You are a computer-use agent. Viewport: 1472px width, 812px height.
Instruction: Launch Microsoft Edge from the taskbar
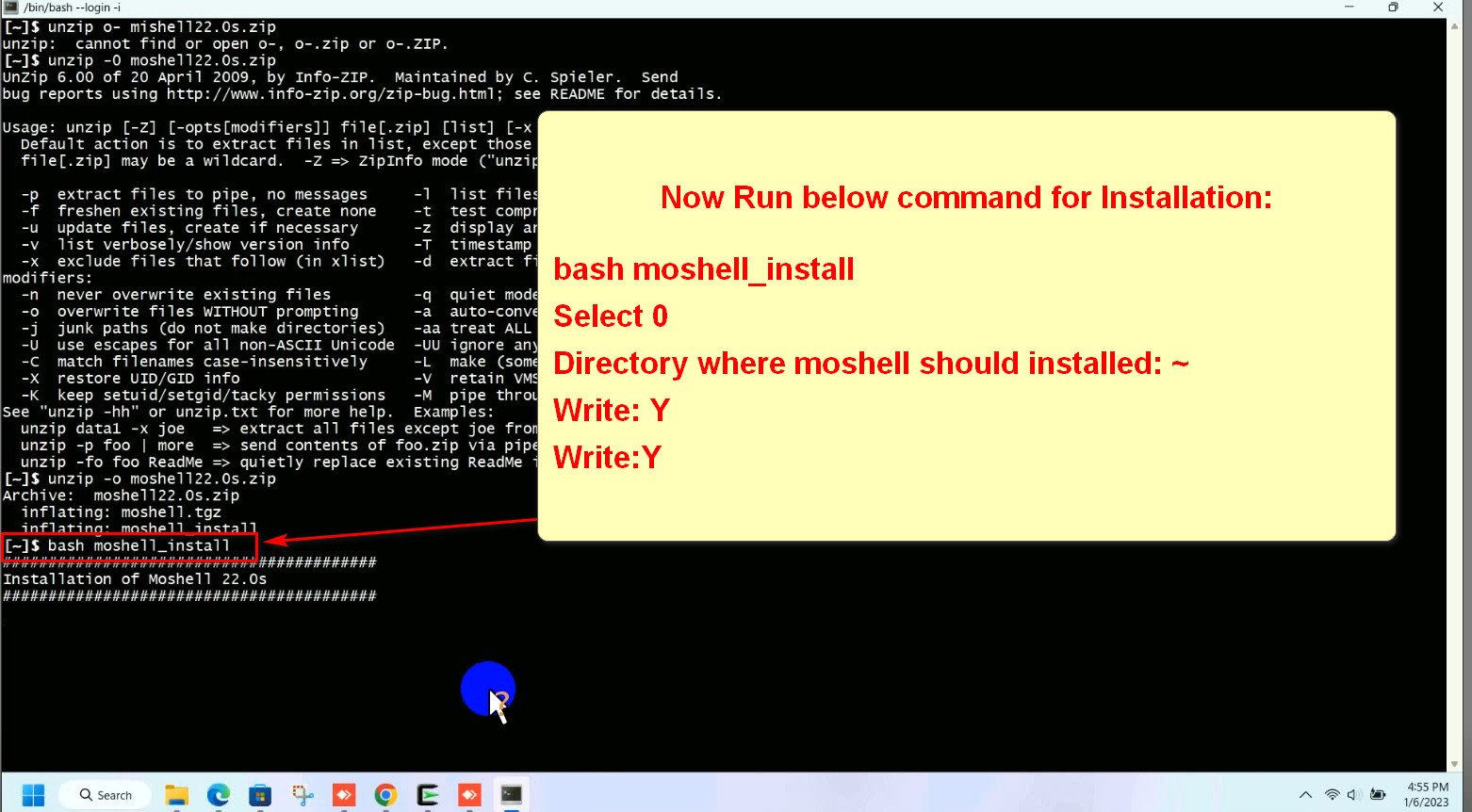point(219,795)
